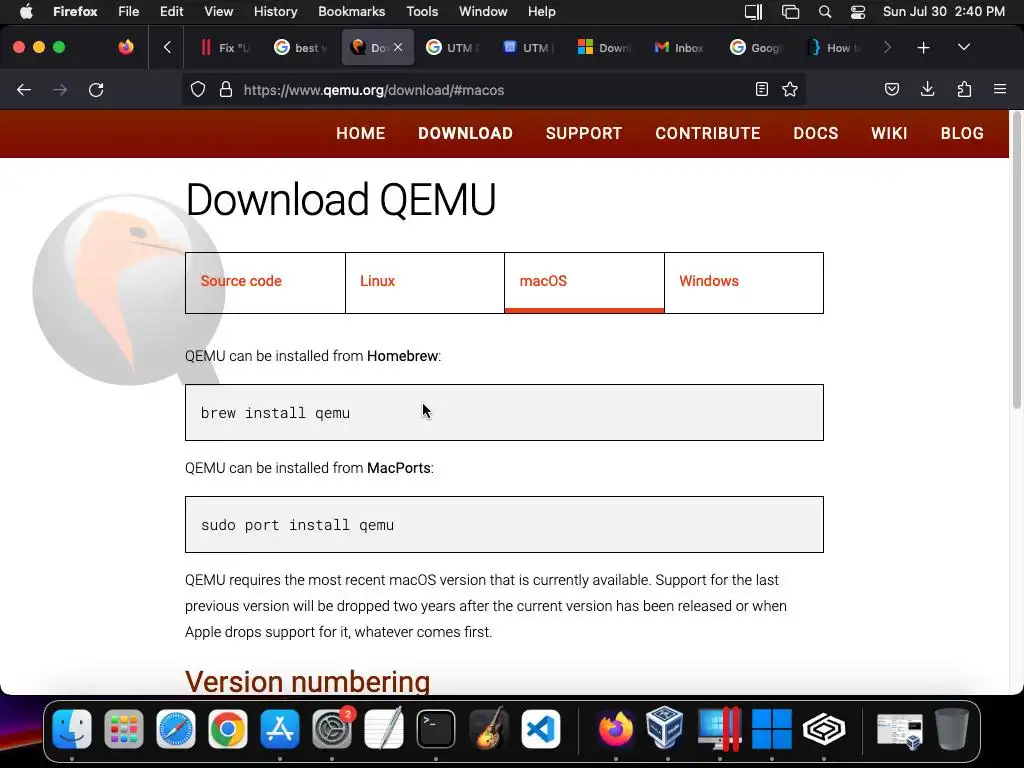
Task: Open tracking protection shield icon
Action: coord(198,89)
